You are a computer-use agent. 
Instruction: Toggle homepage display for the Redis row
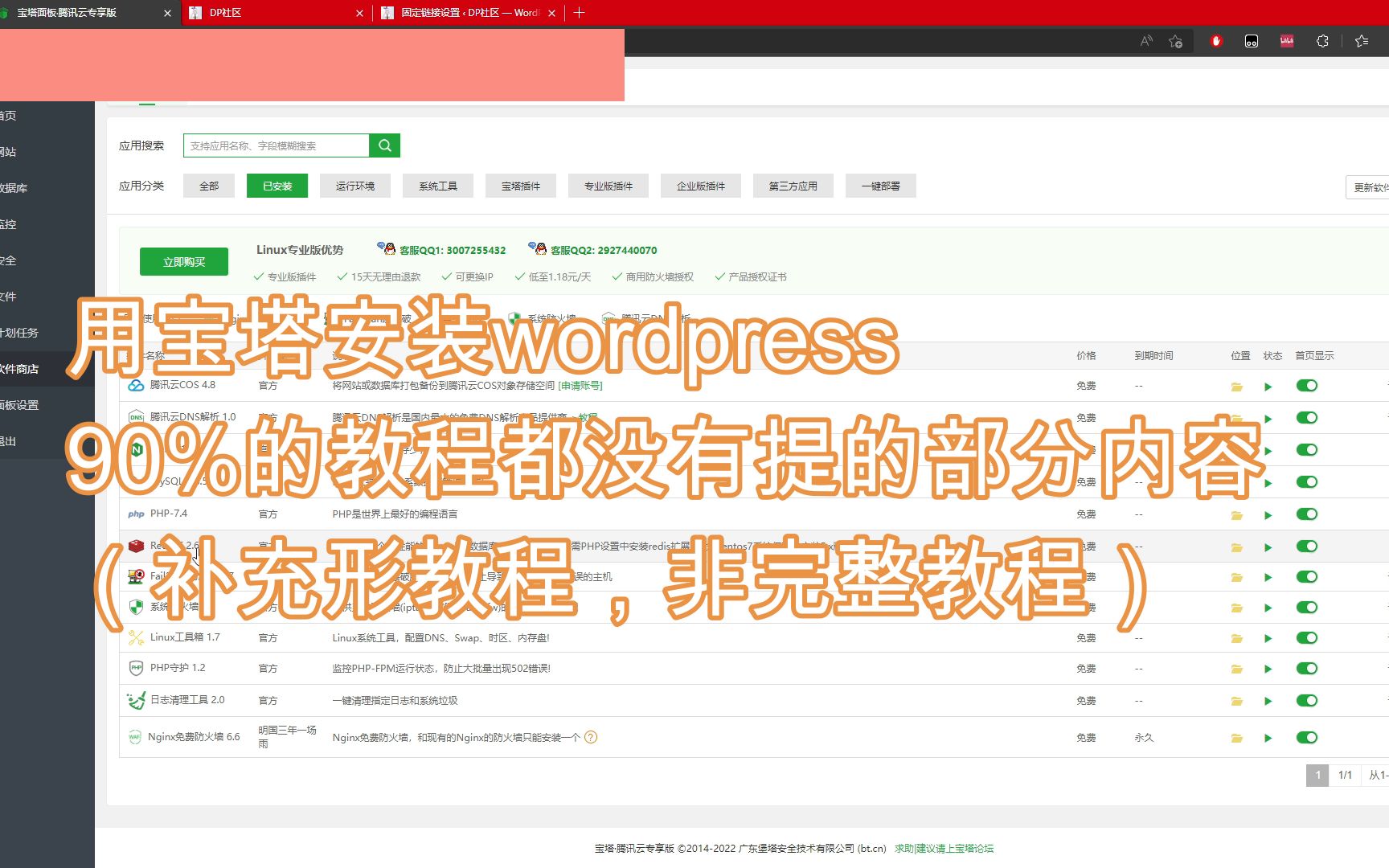[x=1307, y=547]
